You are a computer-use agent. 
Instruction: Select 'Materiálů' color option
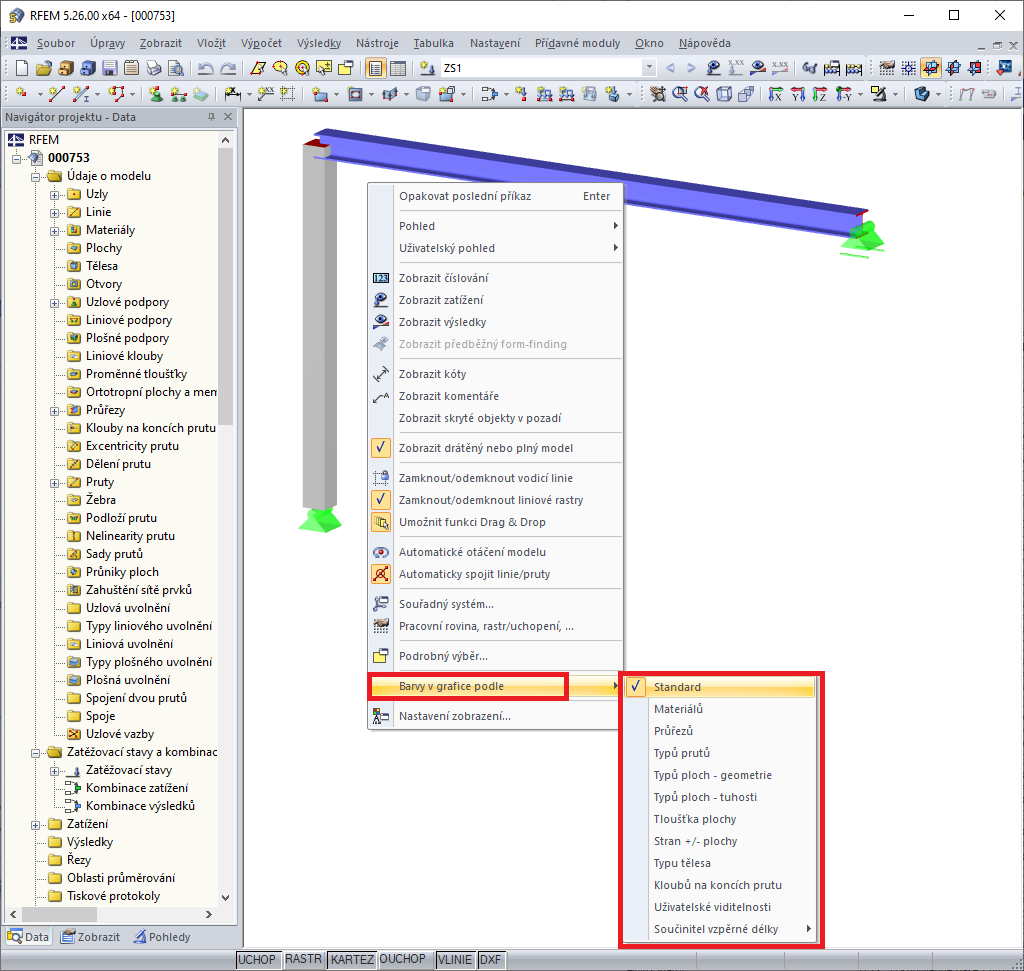point(720,709)
